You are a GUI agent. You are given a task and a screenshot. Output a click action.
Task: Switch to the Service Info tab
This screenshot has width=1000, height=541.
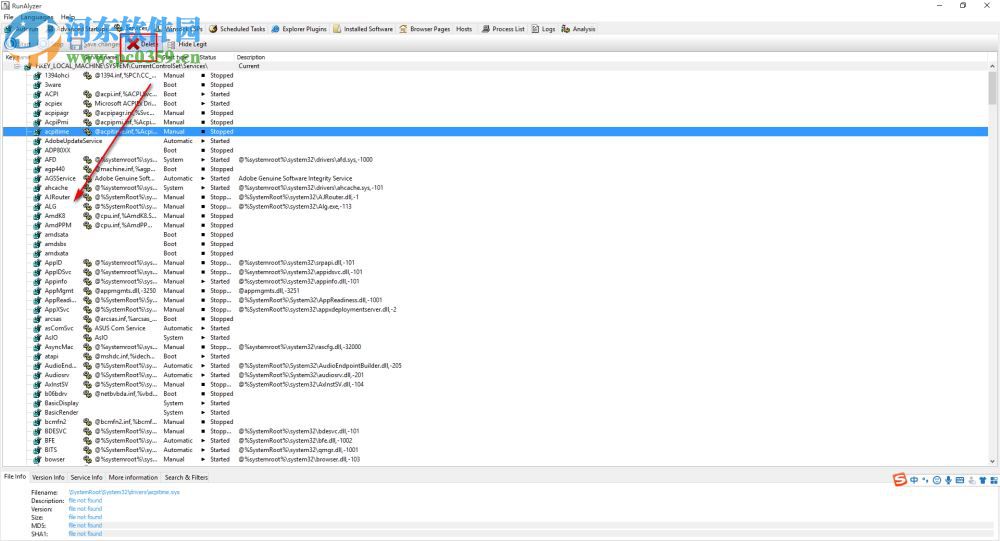pyautogui.click(x=86, y=477)
